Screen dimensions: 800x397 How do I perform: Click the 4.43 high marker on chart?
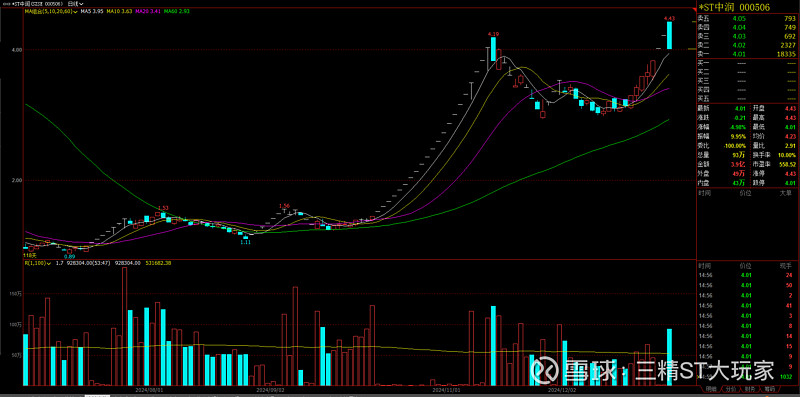pos(669,18)
